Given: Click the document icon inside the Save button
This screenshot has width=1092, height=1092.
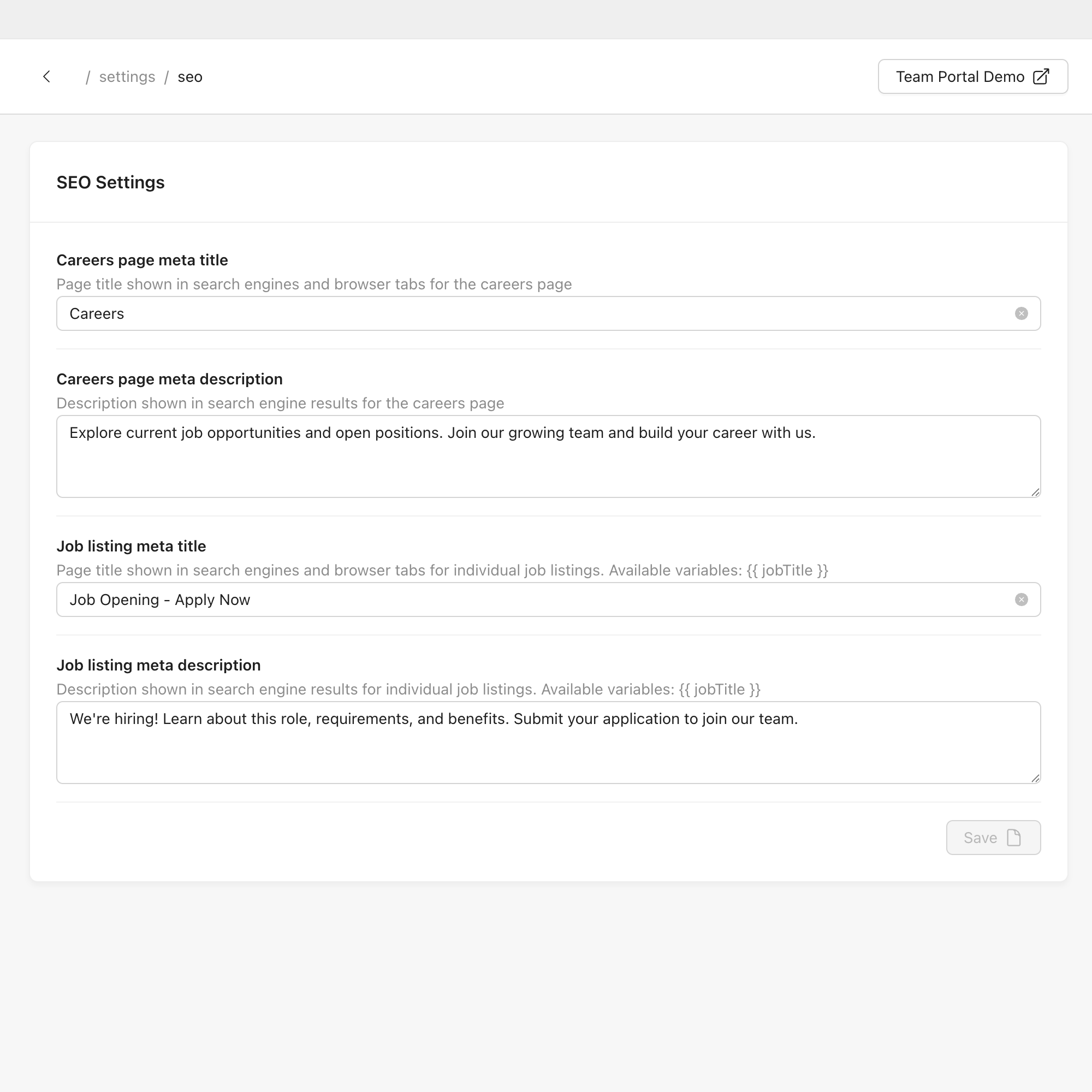Looking at the screenshot, I should coord(1014,838).
